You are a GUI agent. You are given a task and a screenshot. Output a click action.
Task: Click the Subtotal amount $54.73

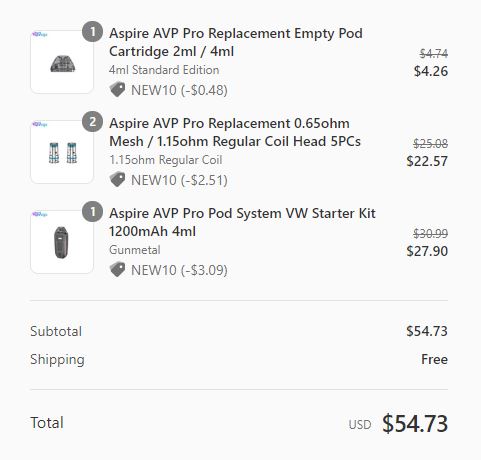427,331
